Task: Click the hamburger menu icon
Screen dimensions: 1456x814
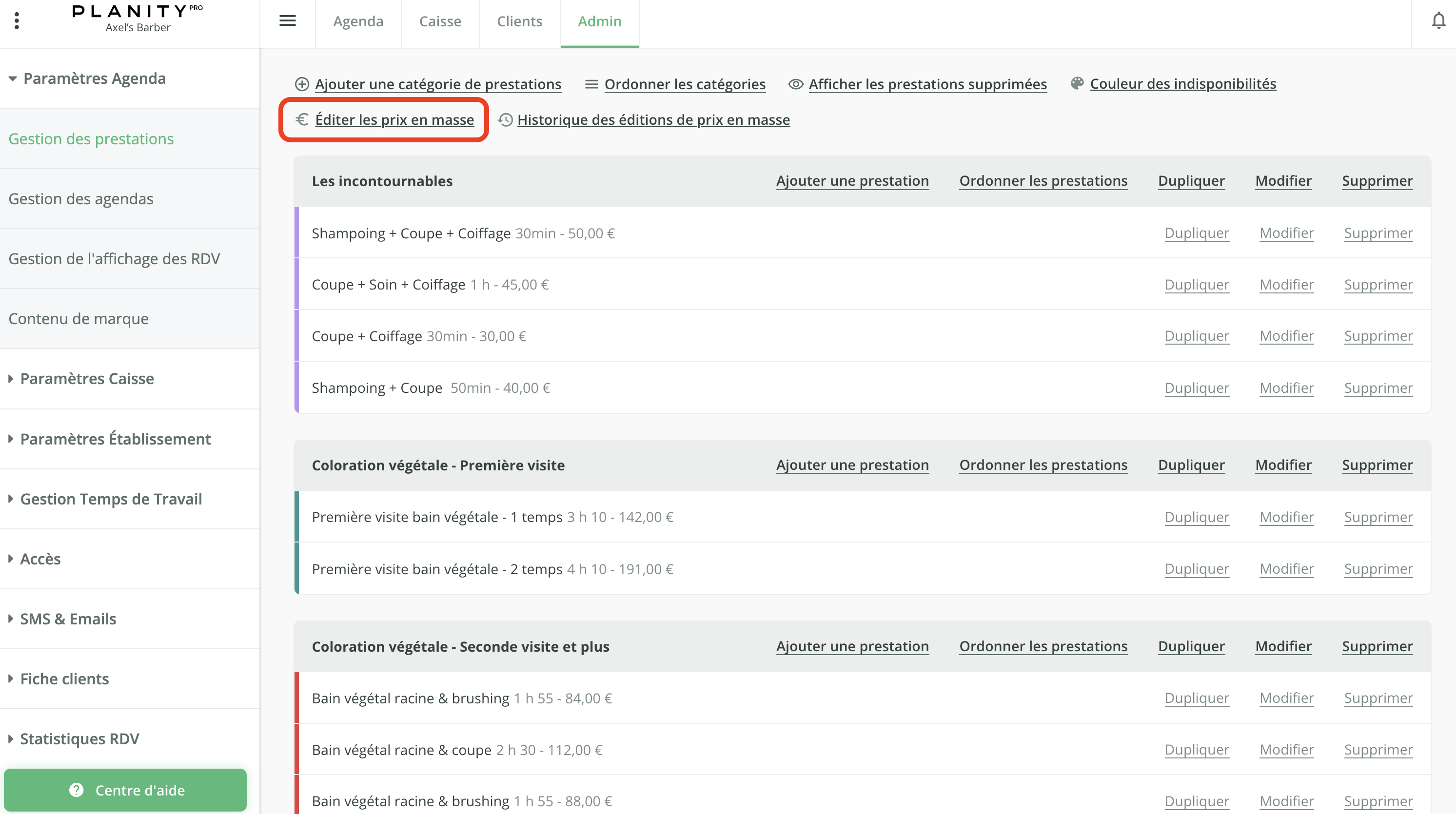Action: tap(288, 21)
